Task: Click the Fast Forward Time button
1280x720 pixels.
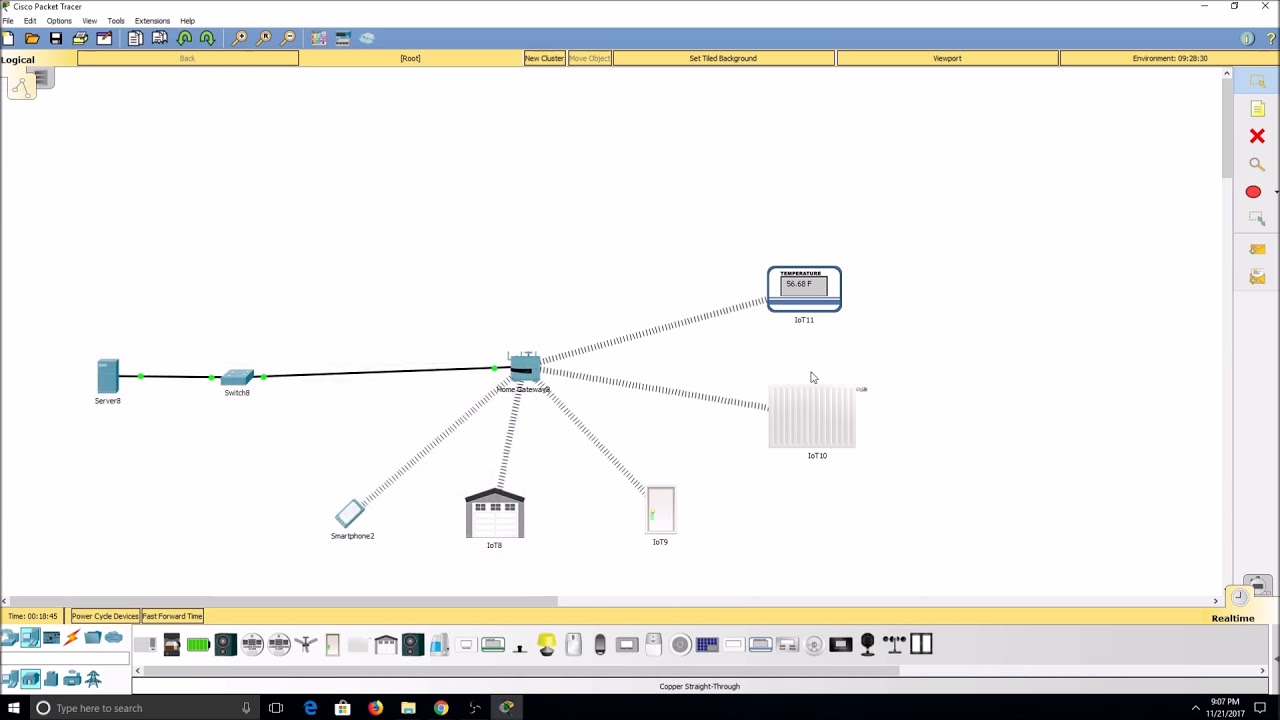Action: 172,616
